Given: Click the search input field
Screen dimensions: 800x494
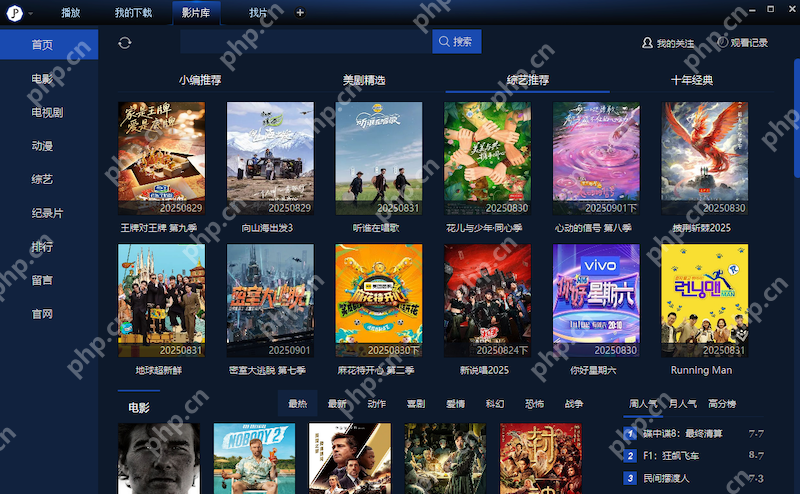Looking at the screenshot, I should 305,42.
